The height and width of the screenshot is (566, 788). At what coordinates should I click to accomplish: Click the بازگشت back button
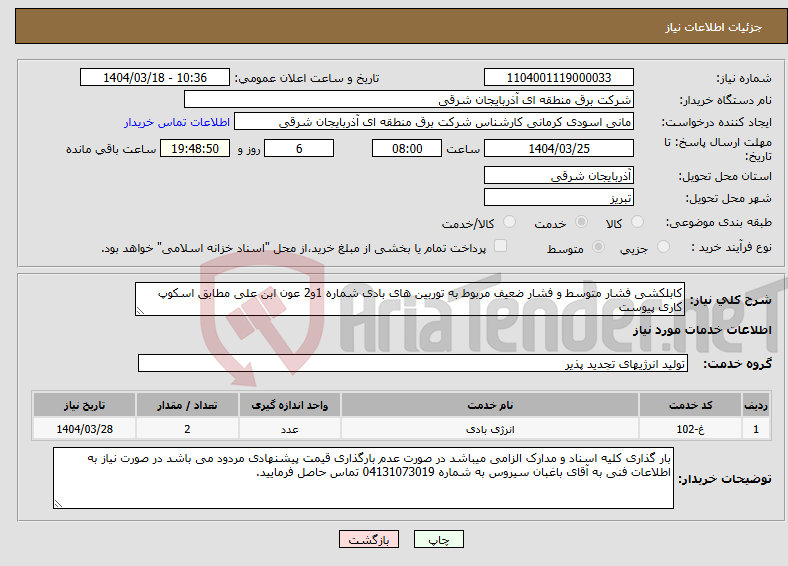(369, 539)
